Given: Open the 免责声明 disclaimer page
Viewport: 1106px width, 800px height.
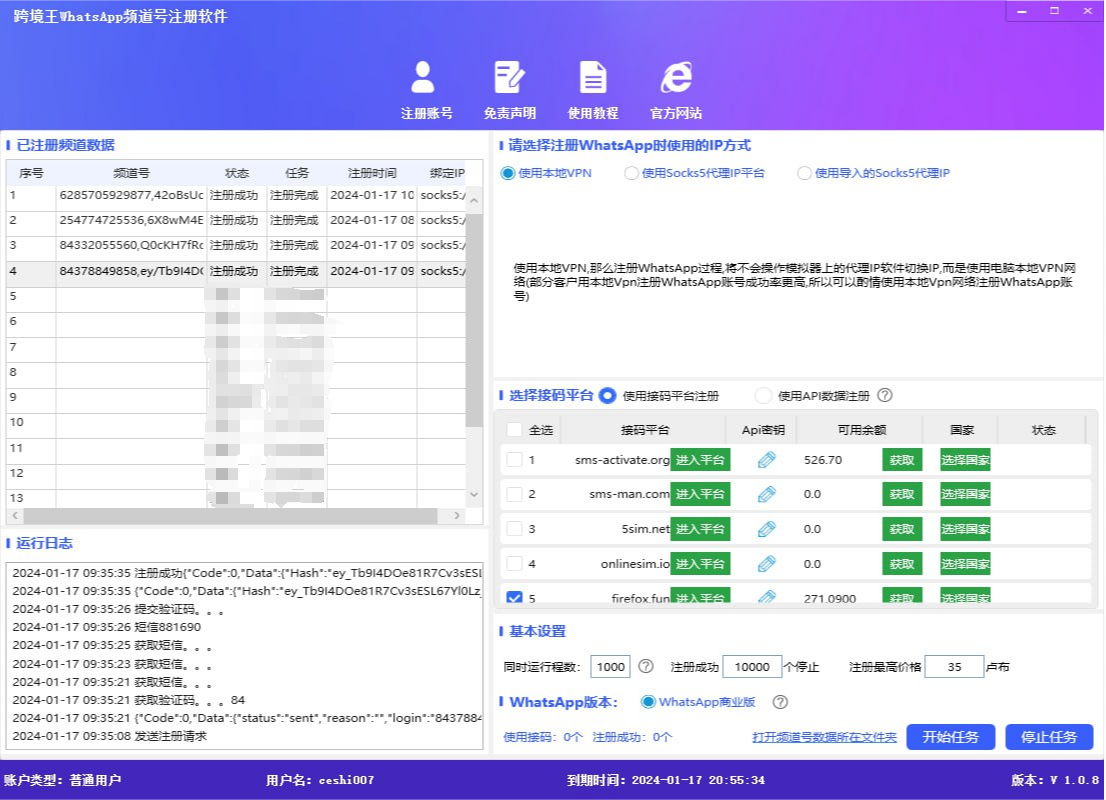Looking at the screenshot, I should pos(510,78).
